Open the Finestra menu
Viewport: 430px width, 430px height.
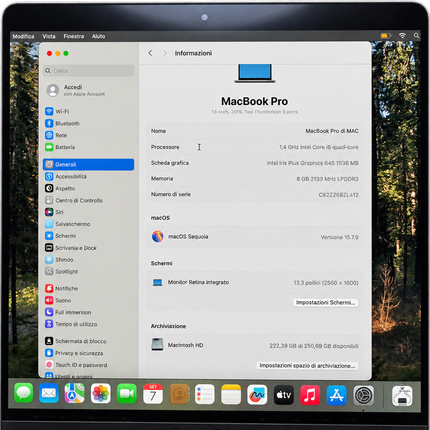[x=74, y=36]
